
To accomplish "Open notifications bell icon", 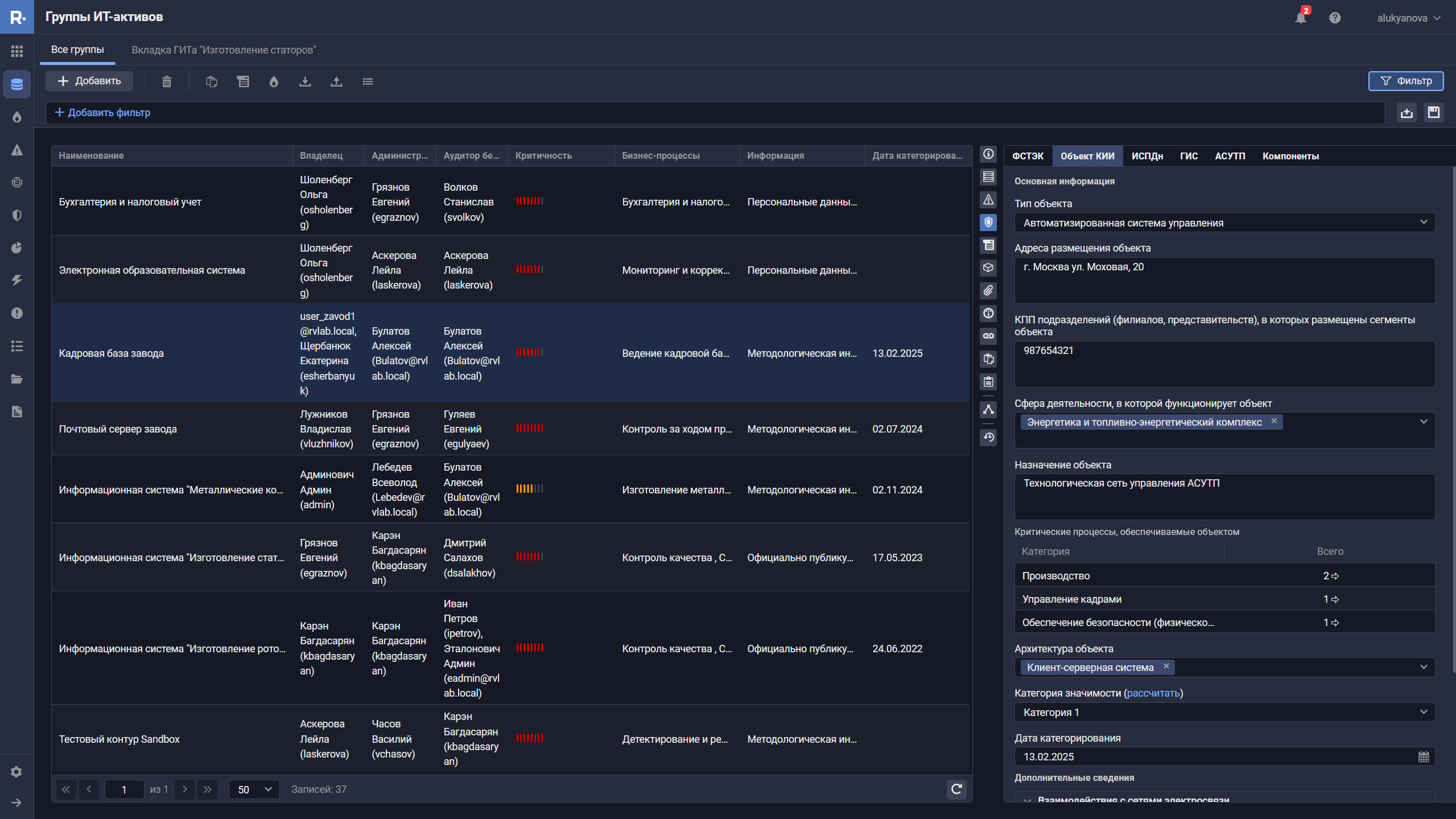I will tap(1300, 18).
